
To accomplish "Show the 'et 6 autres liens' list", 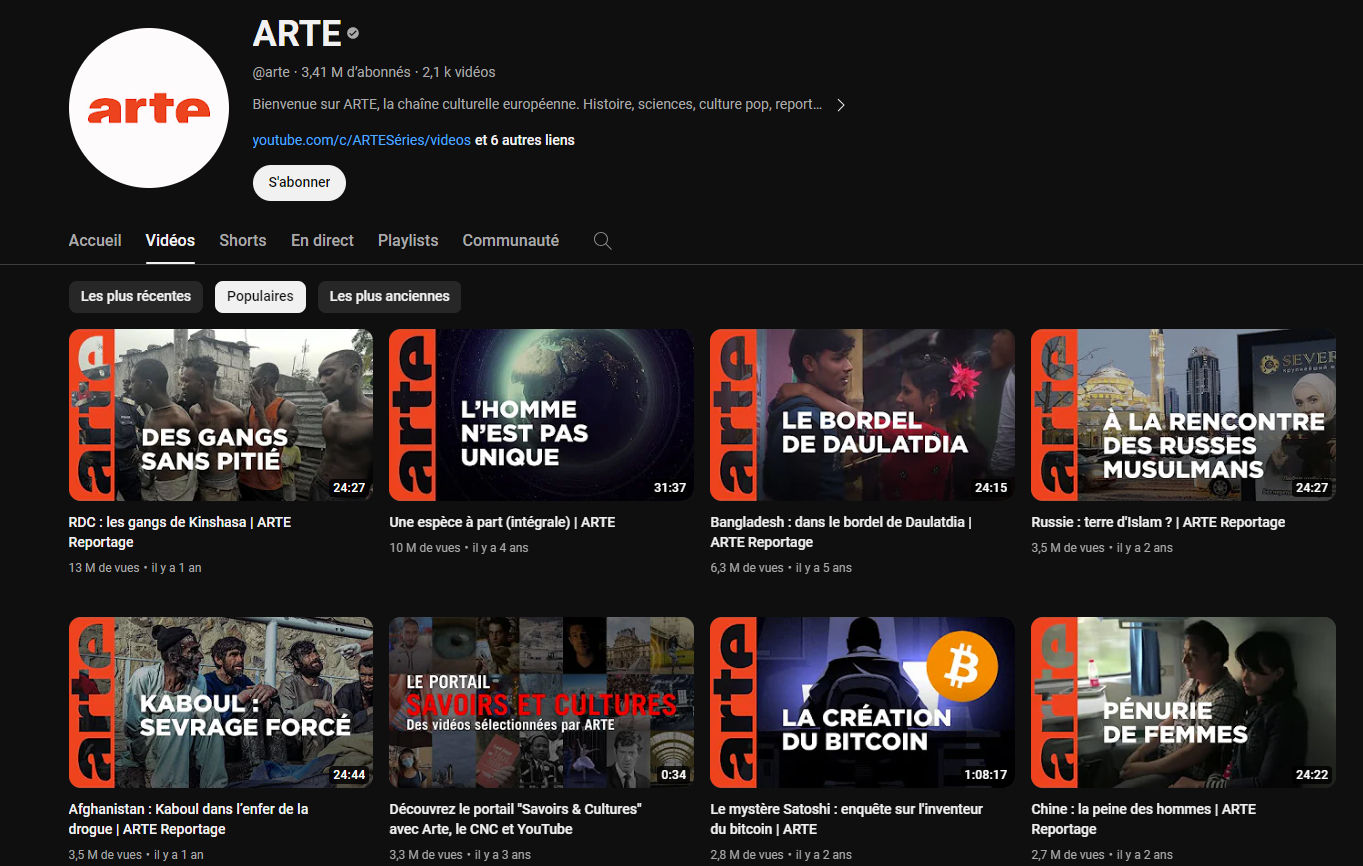I will tap(525, 140).
